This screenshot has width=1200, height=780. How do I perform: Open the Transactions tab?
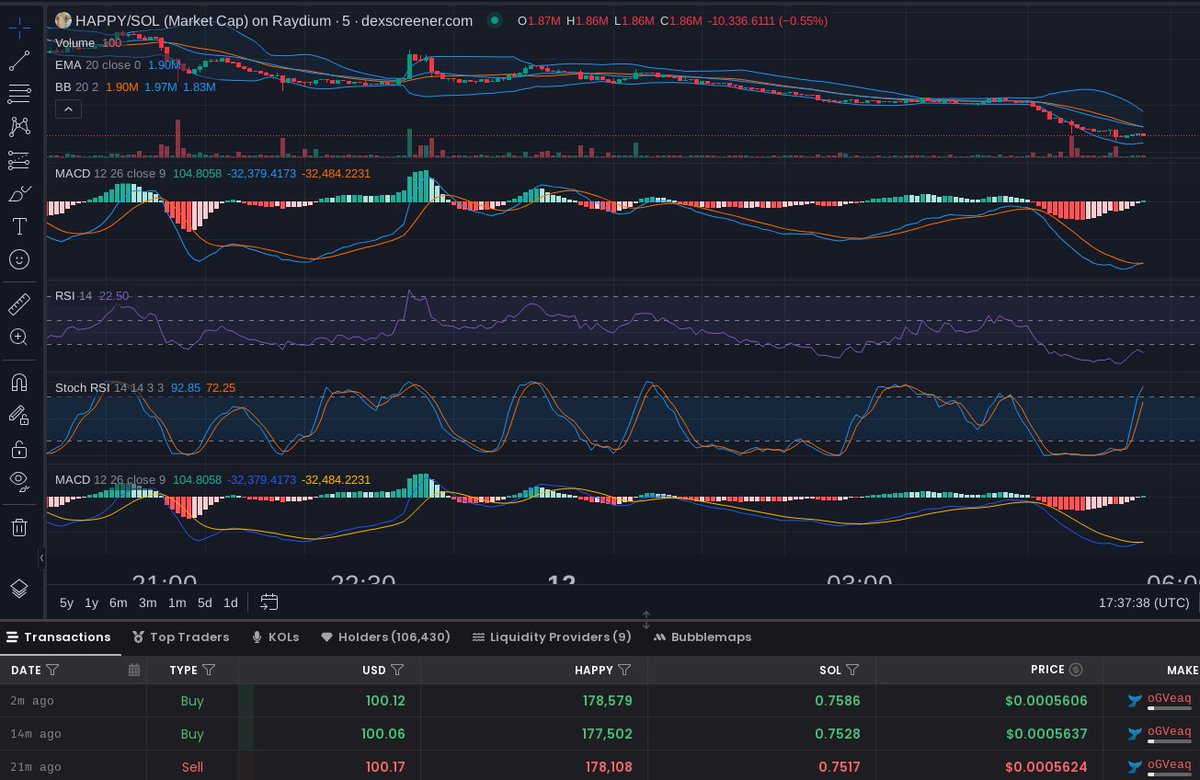click(x=59, y=637)
